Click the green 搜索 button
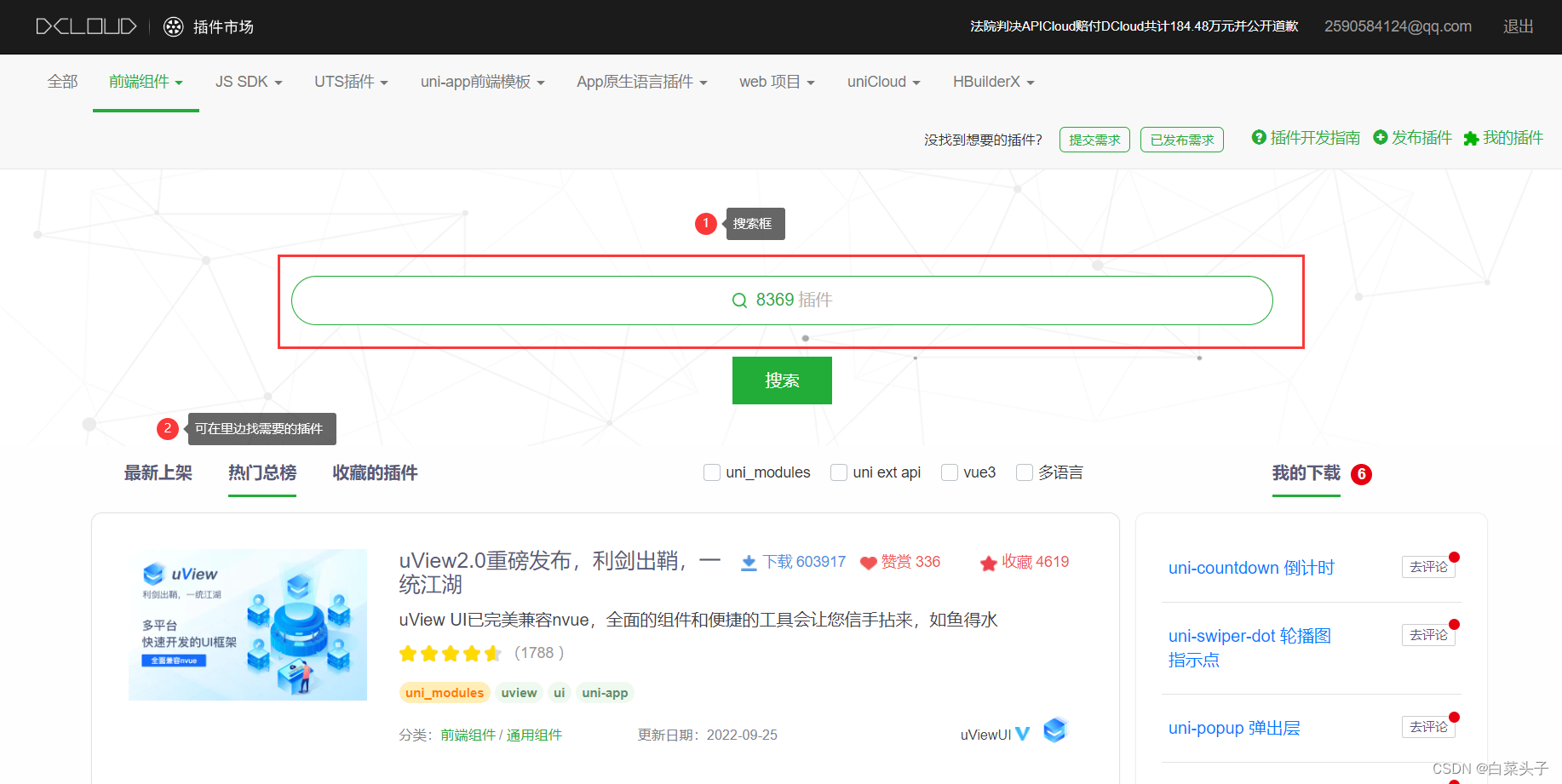This screenshot has width=1562, height=784. pyautogui.click(x=781, y=381)
